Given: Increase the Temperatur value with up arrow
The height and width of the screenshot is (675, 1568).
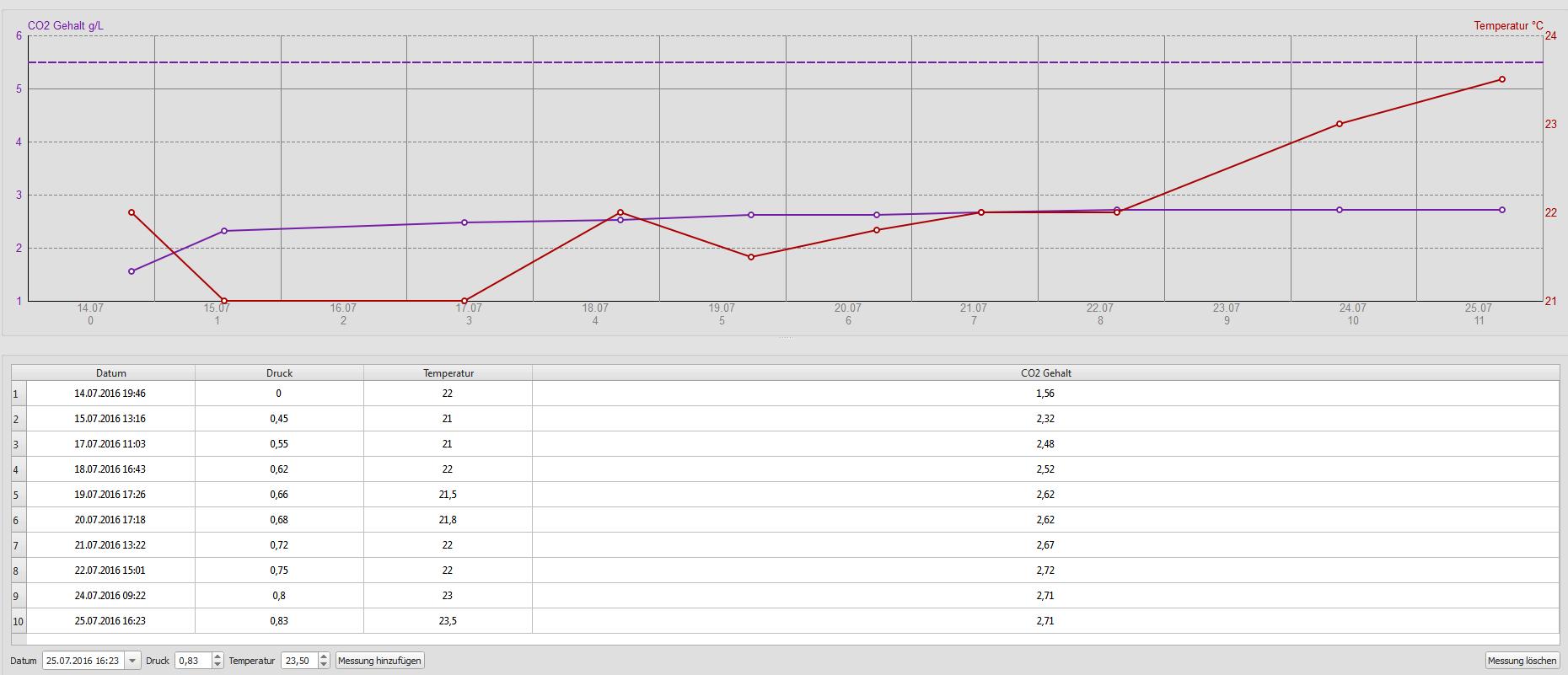Looking at the screenshot, I should click(x=324, y=656).
